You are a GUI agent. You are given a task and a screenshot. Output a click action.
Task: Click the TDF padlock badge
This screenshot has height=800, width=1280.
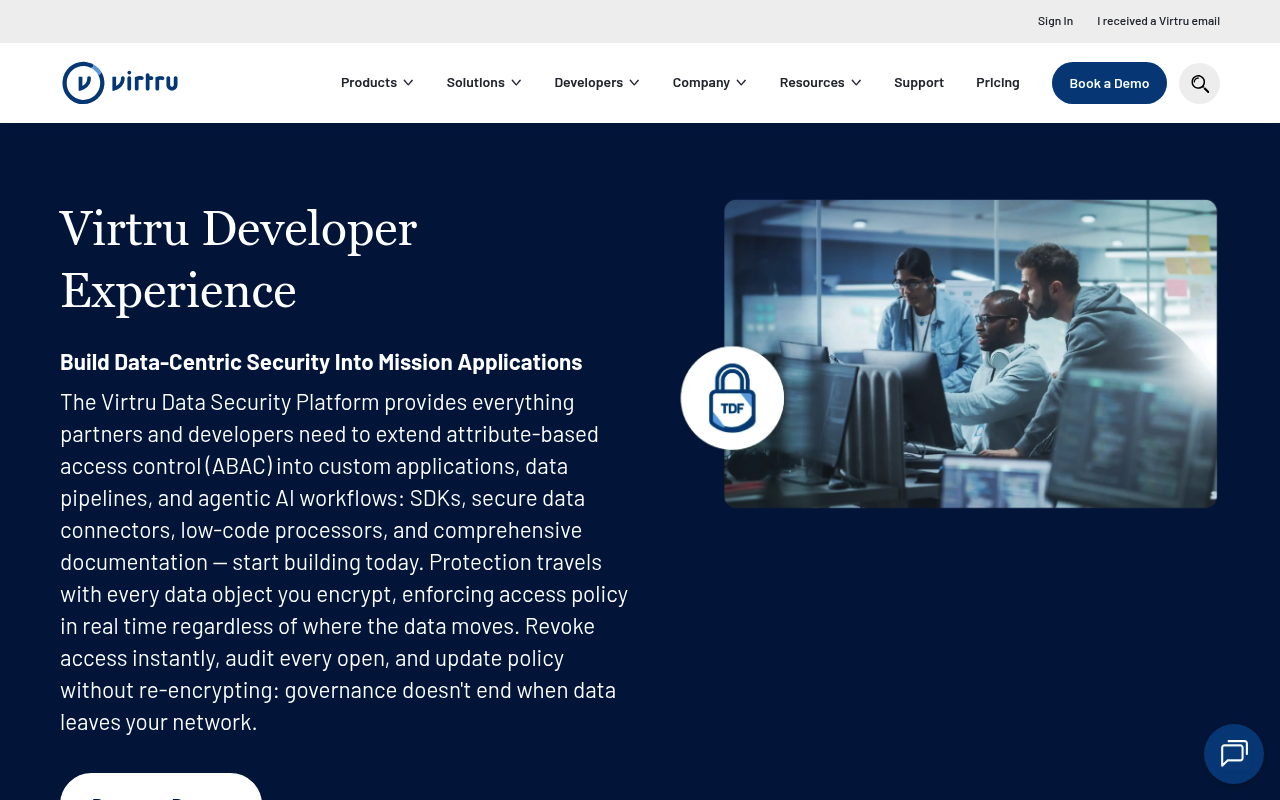732,398
